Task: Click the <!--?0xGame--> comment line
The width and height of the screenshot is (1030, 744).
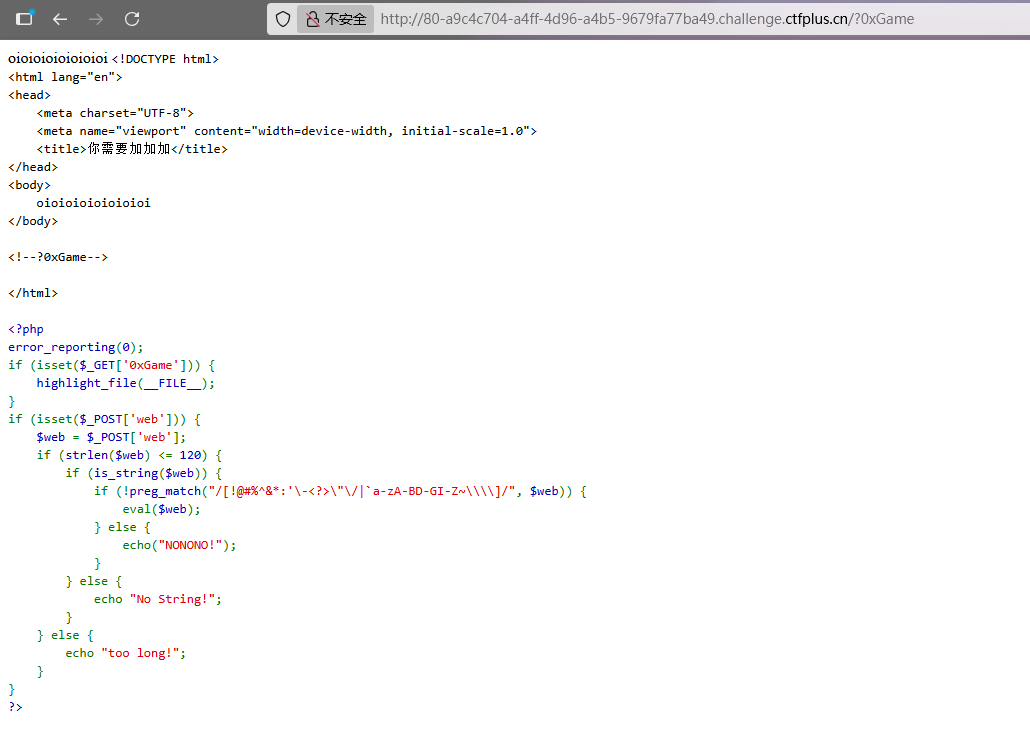Action: 58,257
